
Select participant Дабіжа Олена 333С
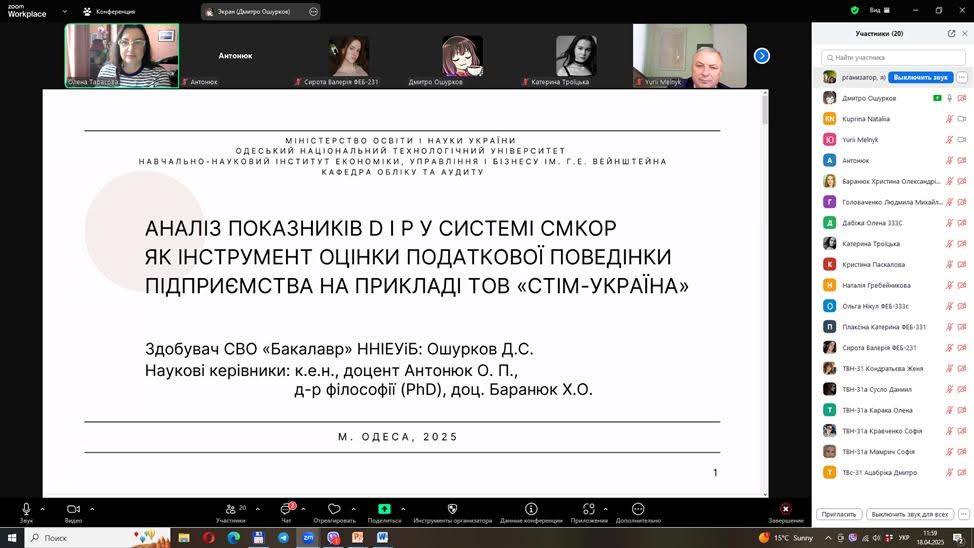click(892, 222)
